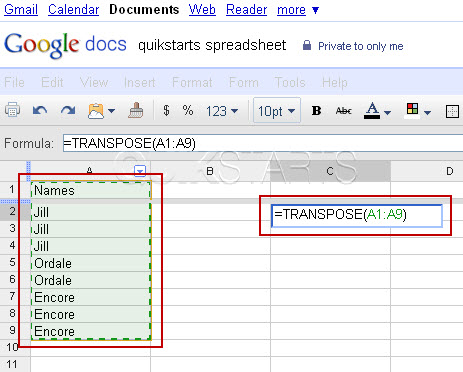Format as percent with % icon
The height and width of the screenshot is (372, 463).
(188, 110)
